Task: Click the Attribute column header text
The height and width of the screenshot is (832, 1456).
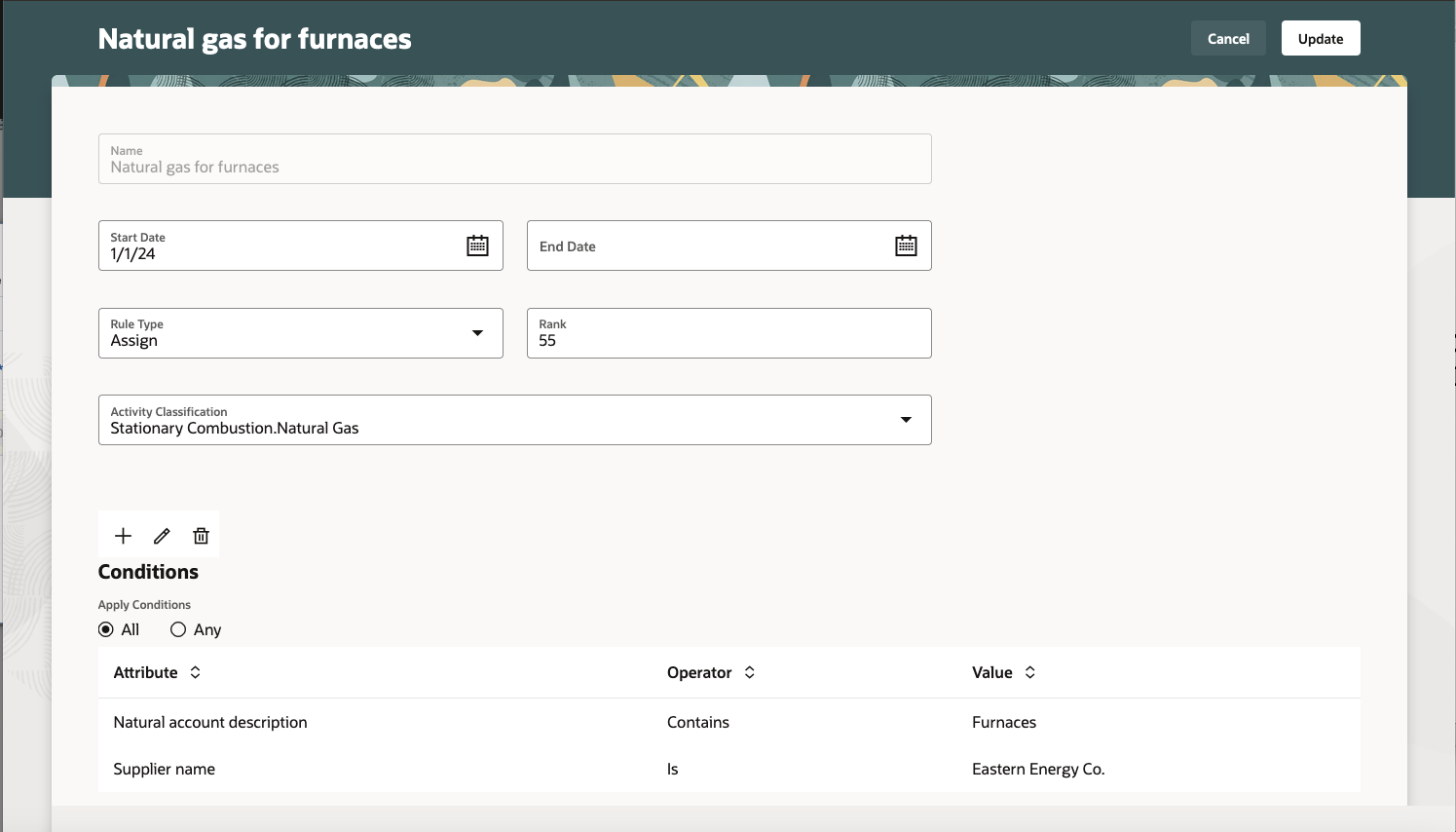Action: pyautogui.click(x=146, y=672)
